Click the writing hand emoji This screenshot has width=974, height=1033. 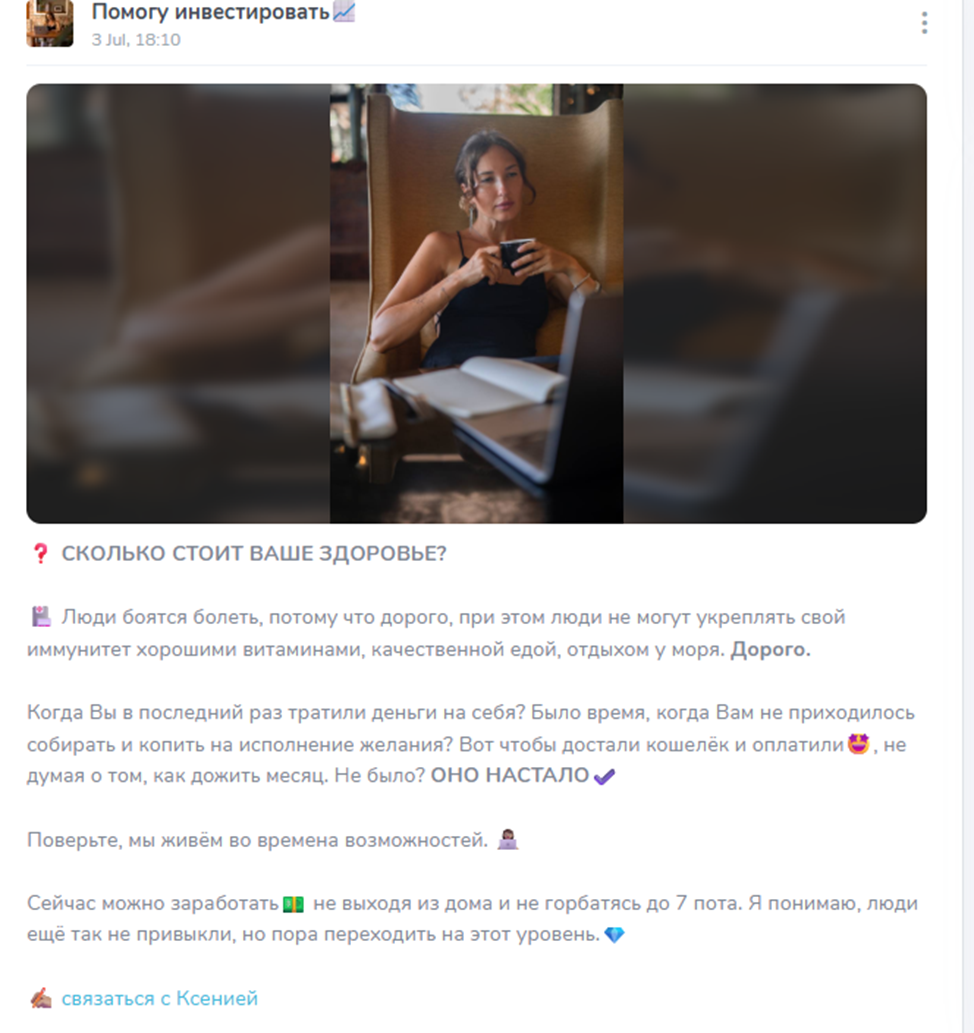coord(41,999)
